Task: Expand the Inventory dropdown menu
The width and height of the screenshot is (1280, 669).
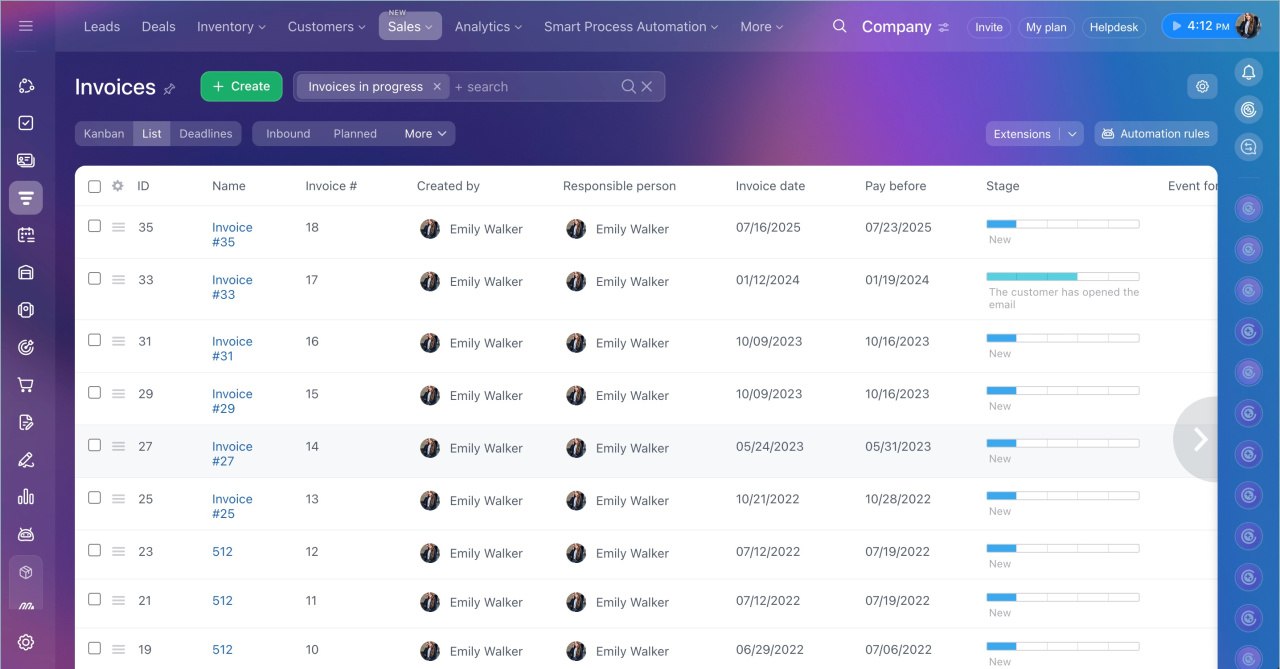Action: pyautogui.click(x=231, y=27)
